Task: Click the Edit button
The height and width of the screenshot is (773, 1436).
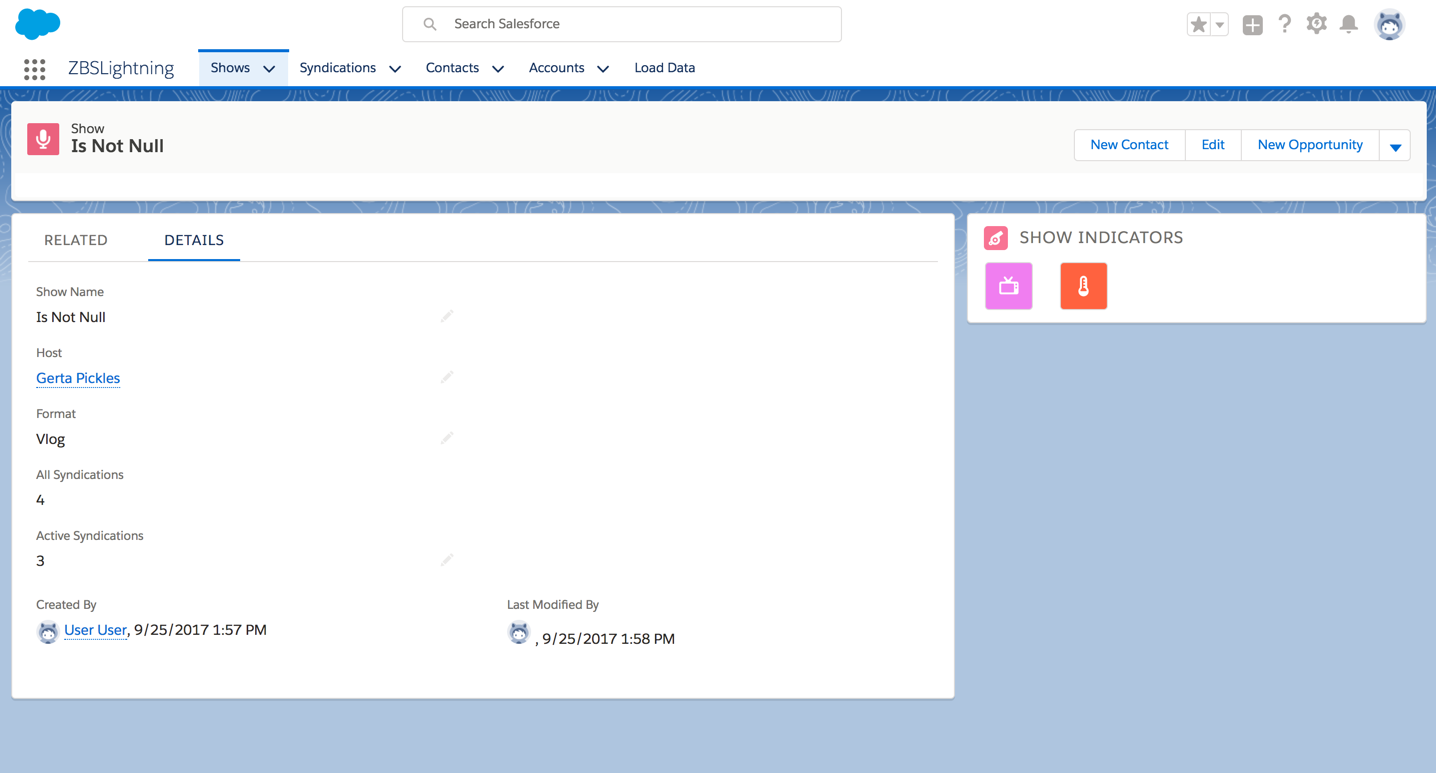Action: [x=1213, y=145]
